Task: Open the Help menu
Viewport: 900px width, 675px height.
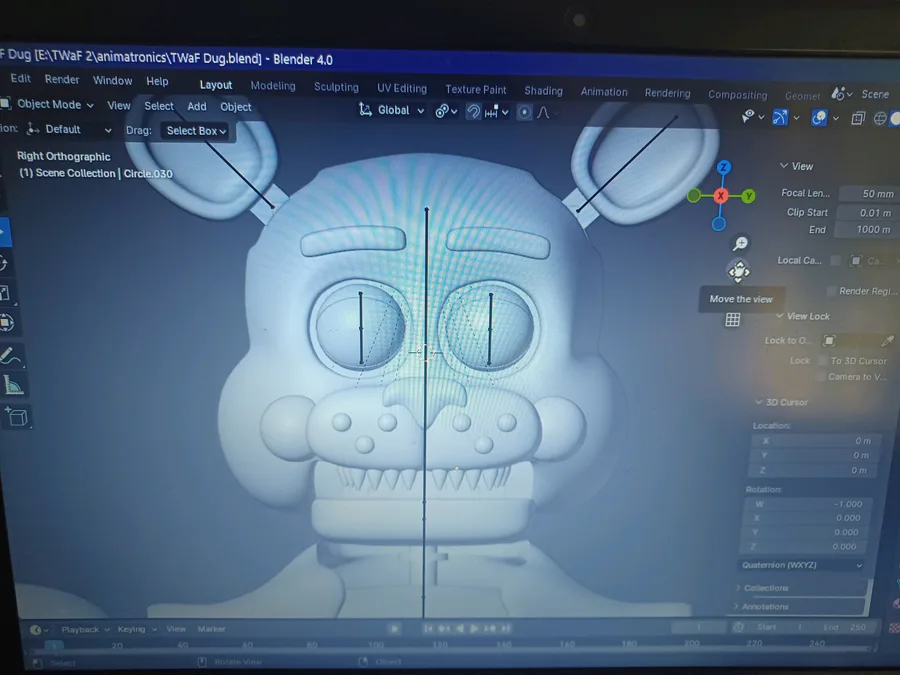Action: click(x=157, y=82)
